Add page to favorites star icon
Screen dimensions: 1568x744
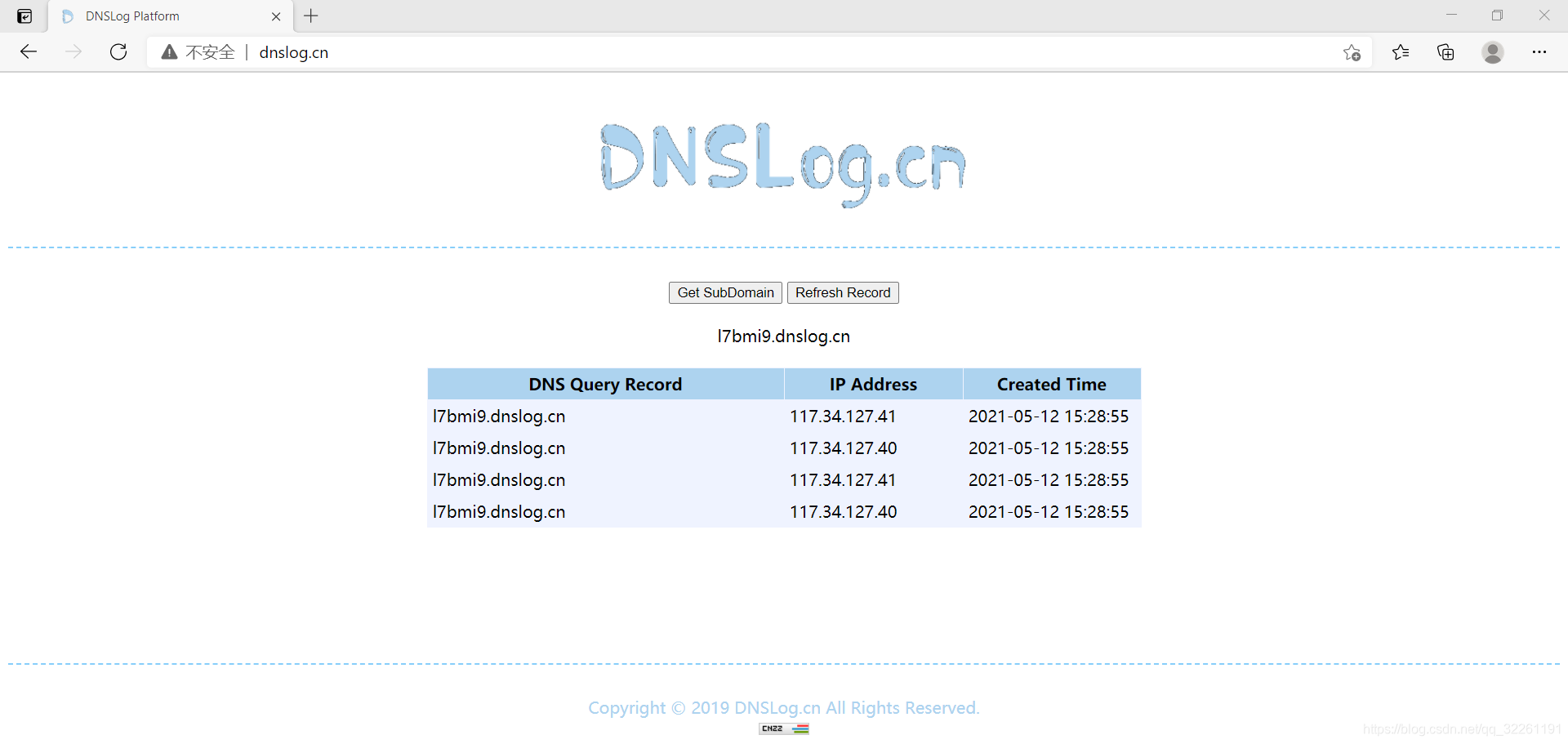(1352, 52)
